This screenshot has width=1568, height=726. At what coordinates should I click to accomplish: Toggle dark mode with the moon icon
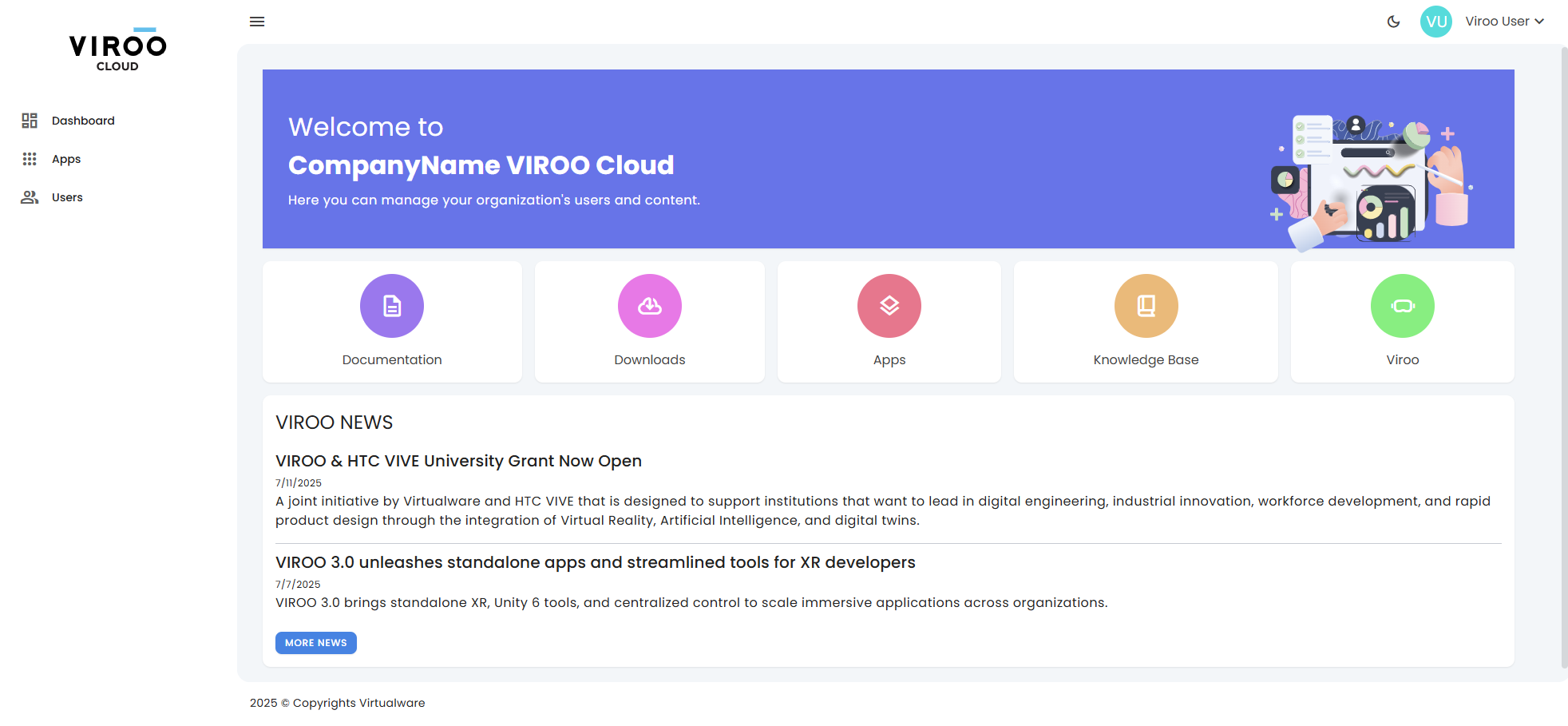click(x=1393, y=22)
